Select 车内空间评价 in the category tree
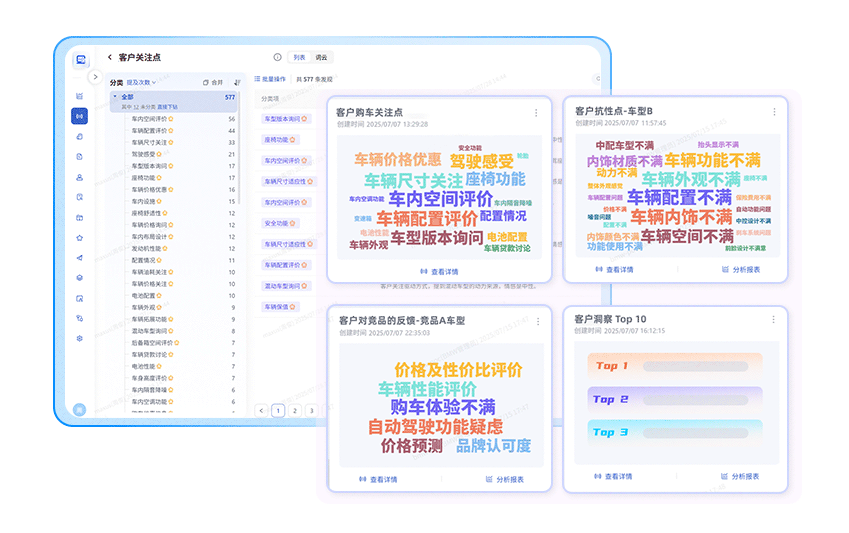Screen dimensions: 849x533 coord(152,118)
